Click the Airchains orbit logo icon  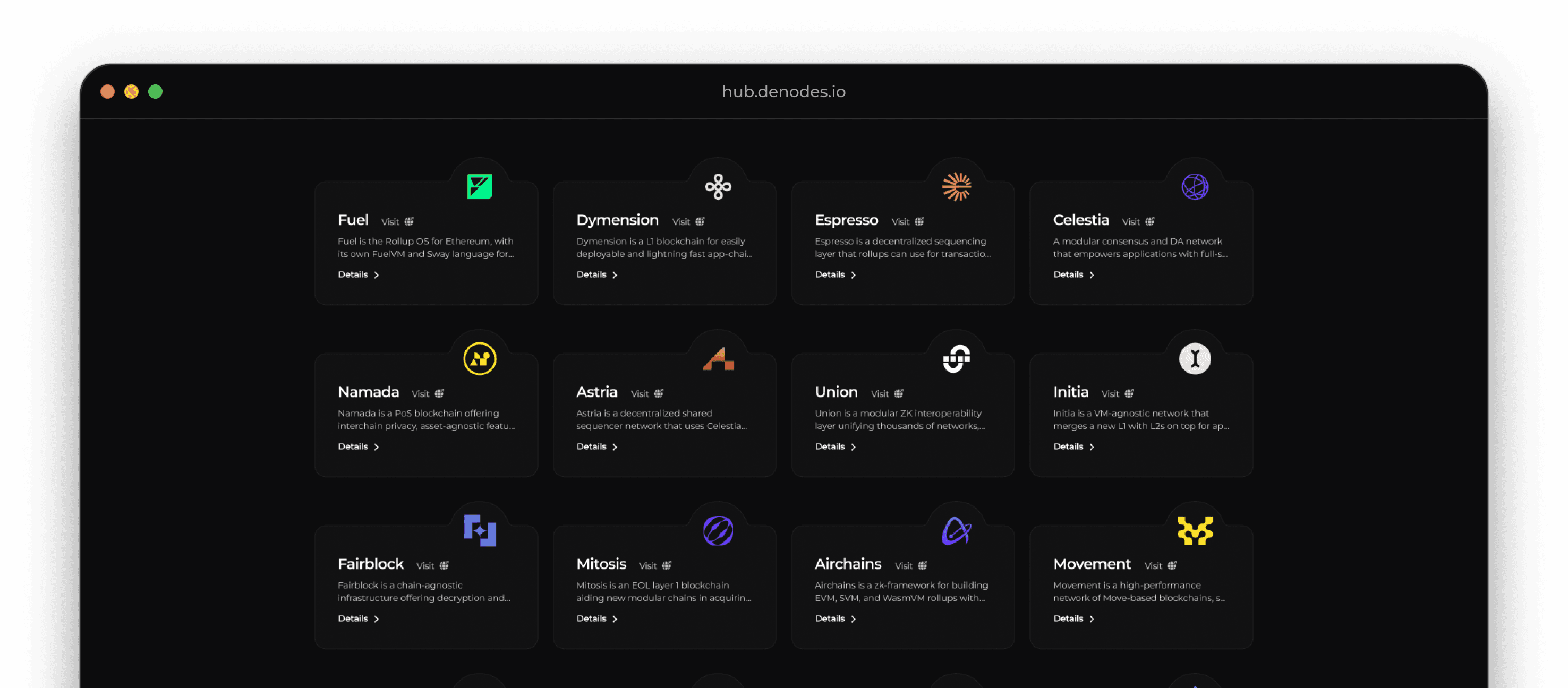tap(956, 530)
